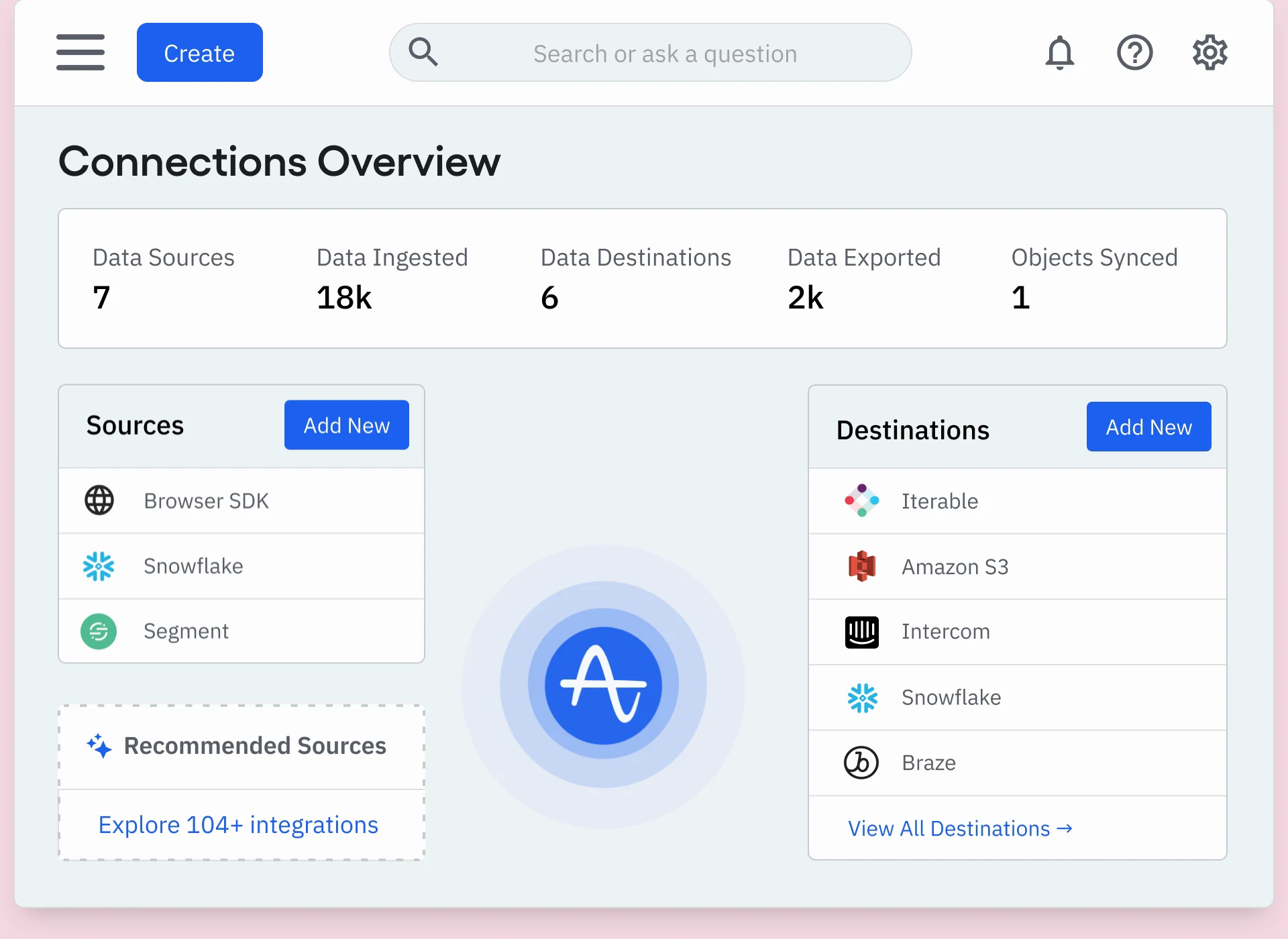The image size is (1288, 939).
Task: Open help via question mark icon
Action: click(1134, 52)
